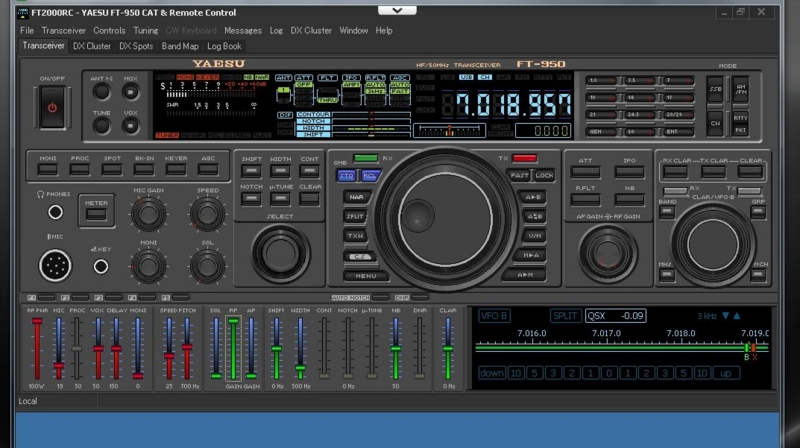Toggle the LOCK dial button
This screenshot has width=800, height=448.
544,176
